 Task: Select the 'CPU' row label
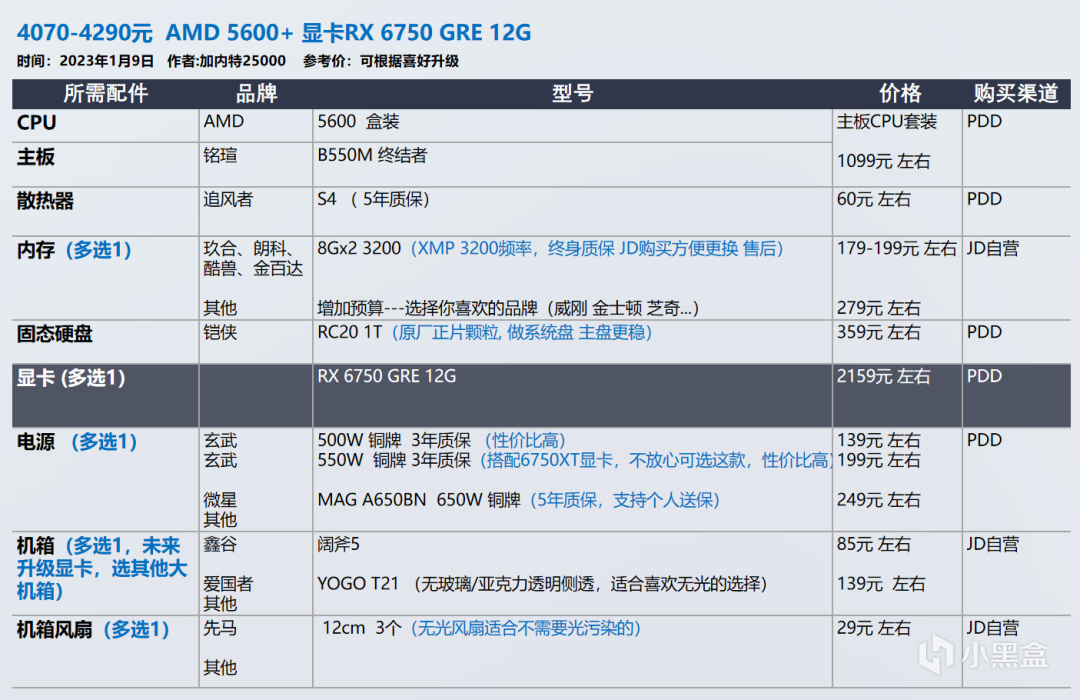tap(37, 122)
